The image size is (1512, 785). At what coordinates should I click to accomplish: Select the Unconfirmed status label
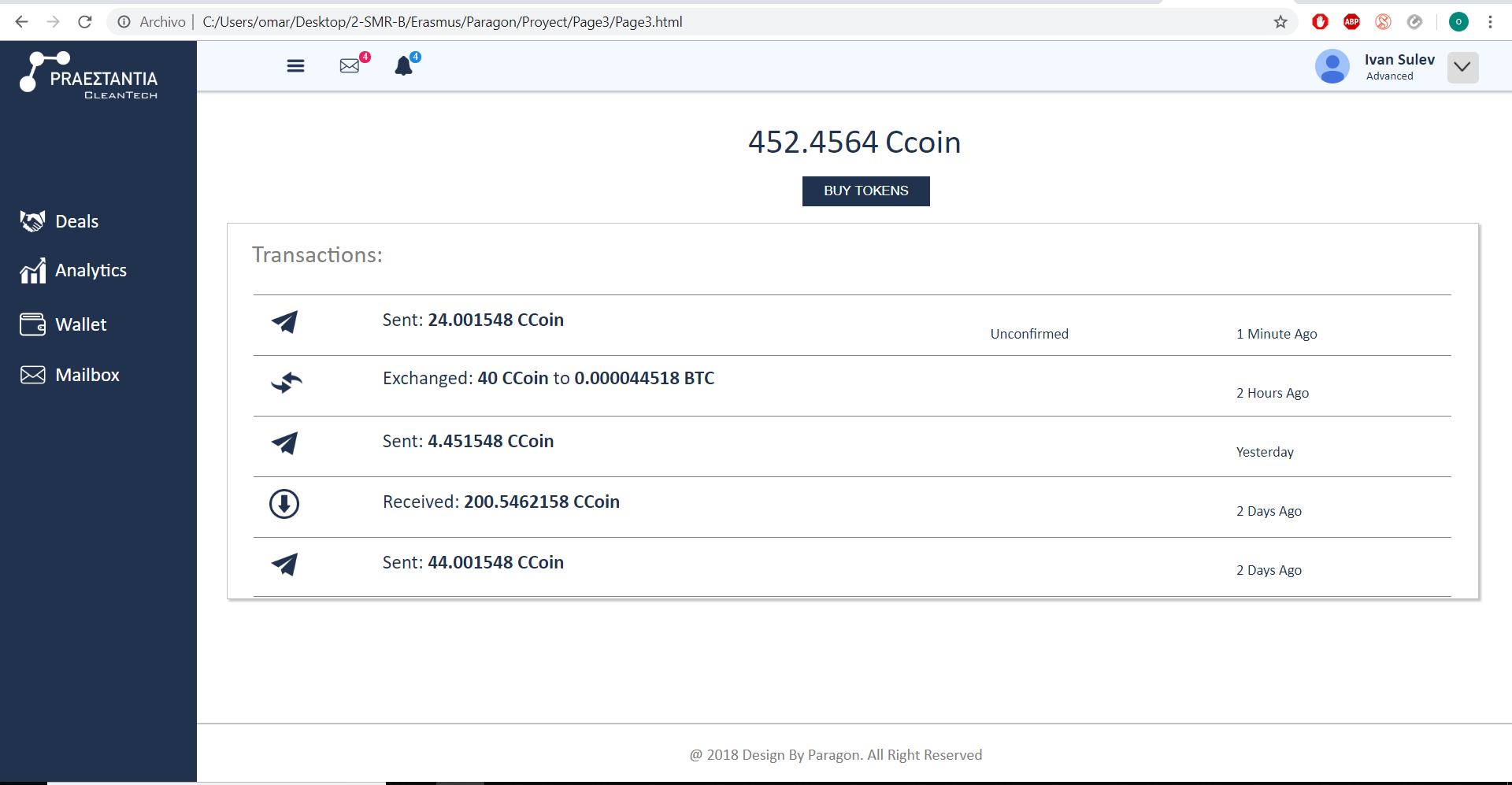point(1029,334)
